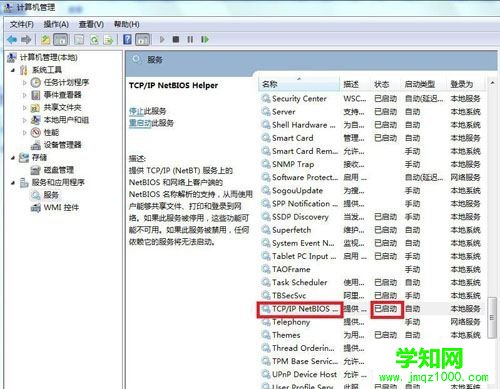Viewport: 500px width, 389px height.
Task: Collapse the 服务和应用程序 tree node
Action: point(13,183)
